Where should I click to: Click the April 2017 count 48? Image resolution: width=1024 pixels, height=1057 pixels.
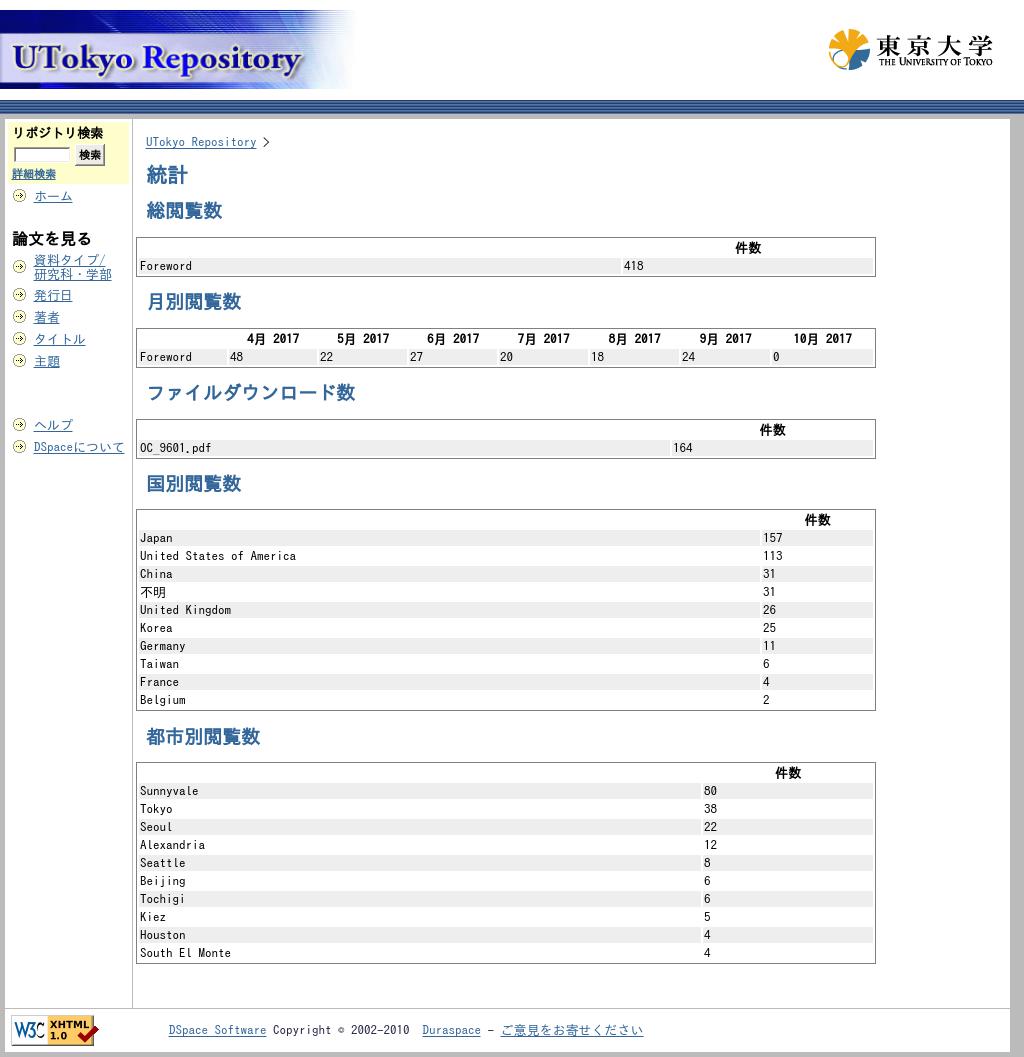[x=236, y=357]
